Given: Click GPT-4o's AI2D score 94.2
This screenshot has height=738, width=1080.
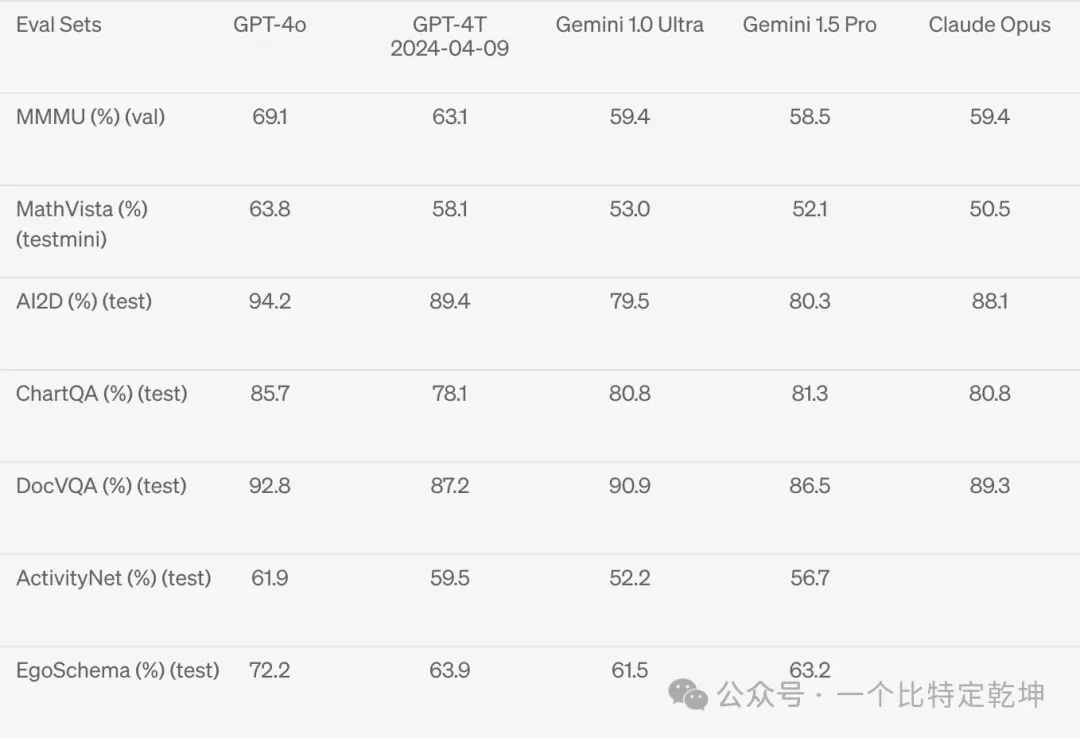Looking at the screenshot, I should tap(270, 301).
